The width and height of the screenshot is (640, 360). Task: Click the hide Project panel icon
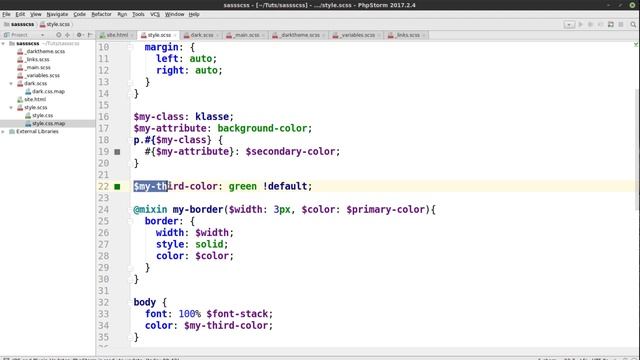90,35
